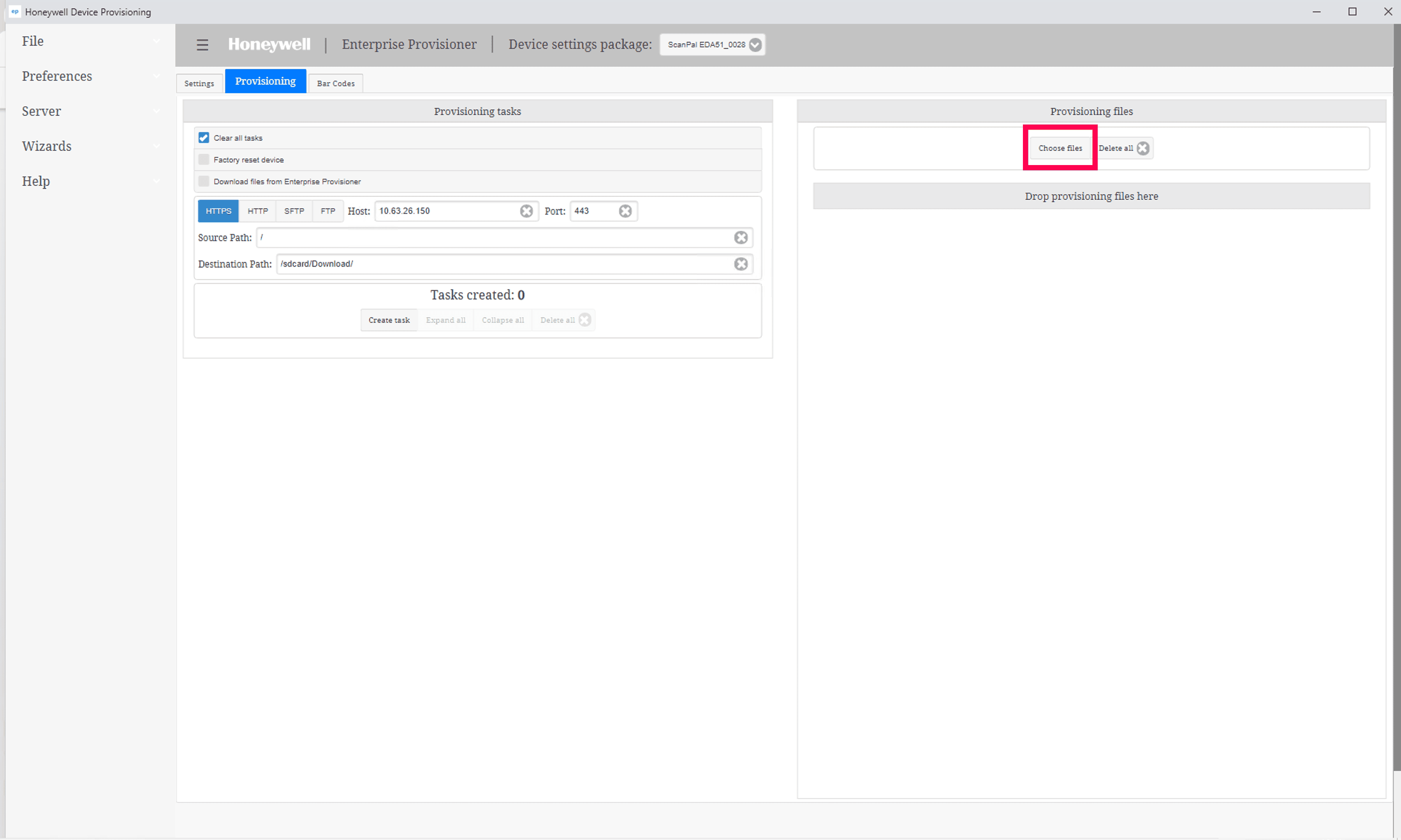Uncheck the Clear all tasks checkbox
This screenshot has height=840, width=1401.
click(204, 138)
